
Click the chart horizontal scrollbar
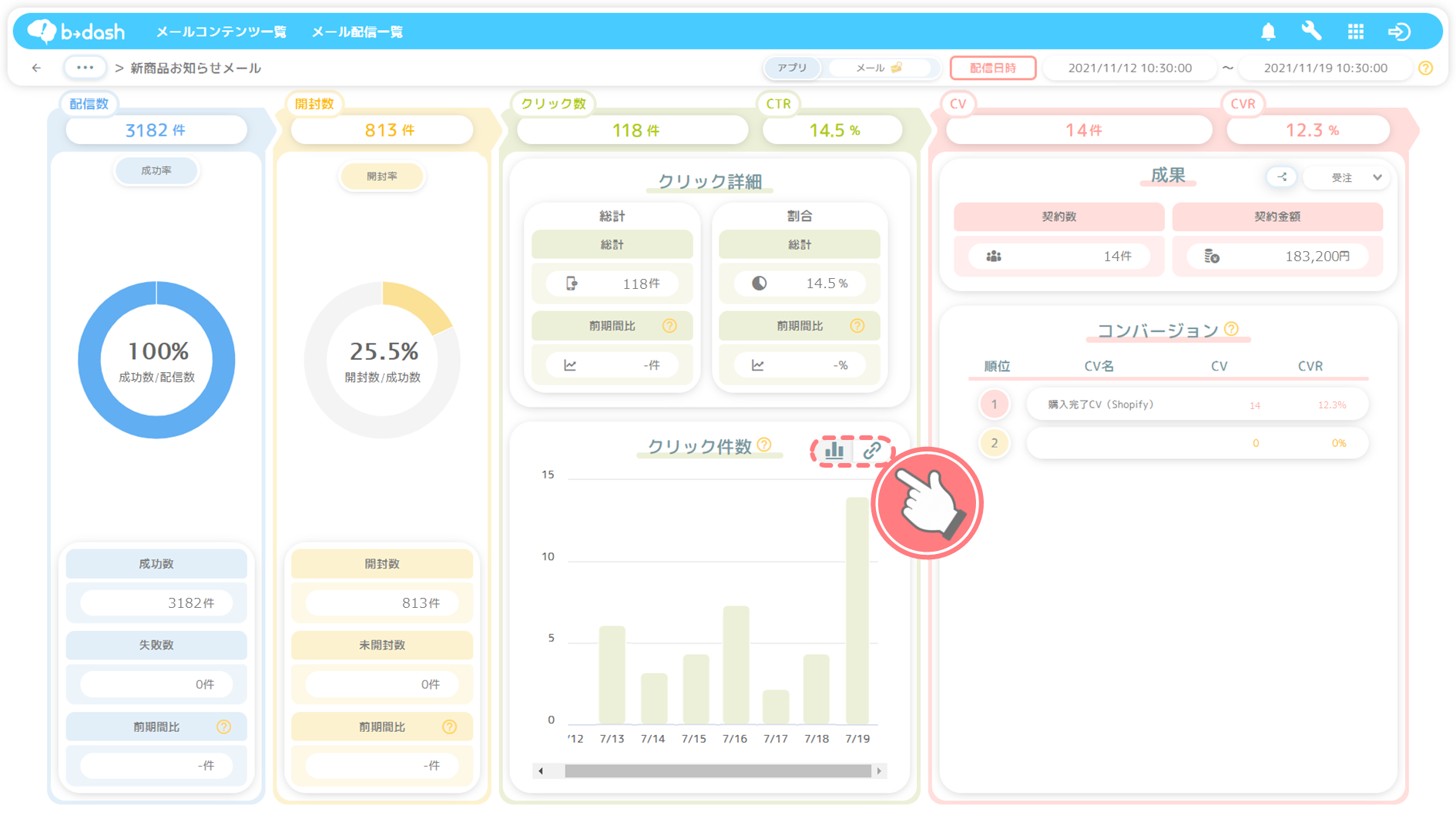(x=716, y=770)
